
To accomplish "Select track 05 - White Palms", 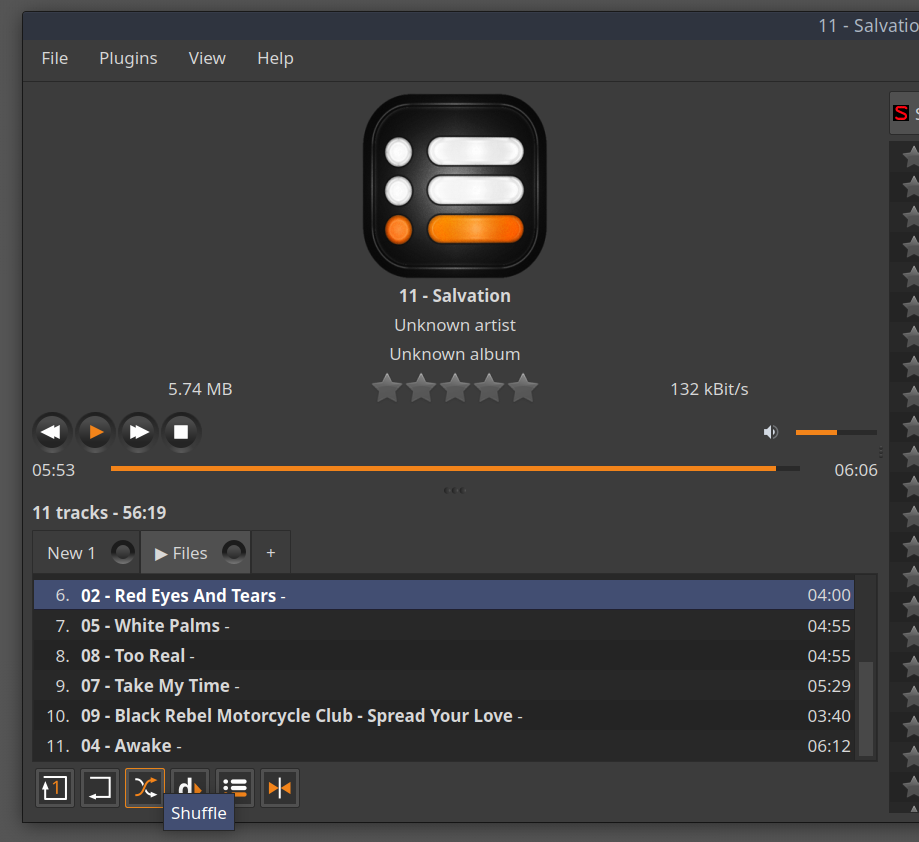I will click(170, 626).
